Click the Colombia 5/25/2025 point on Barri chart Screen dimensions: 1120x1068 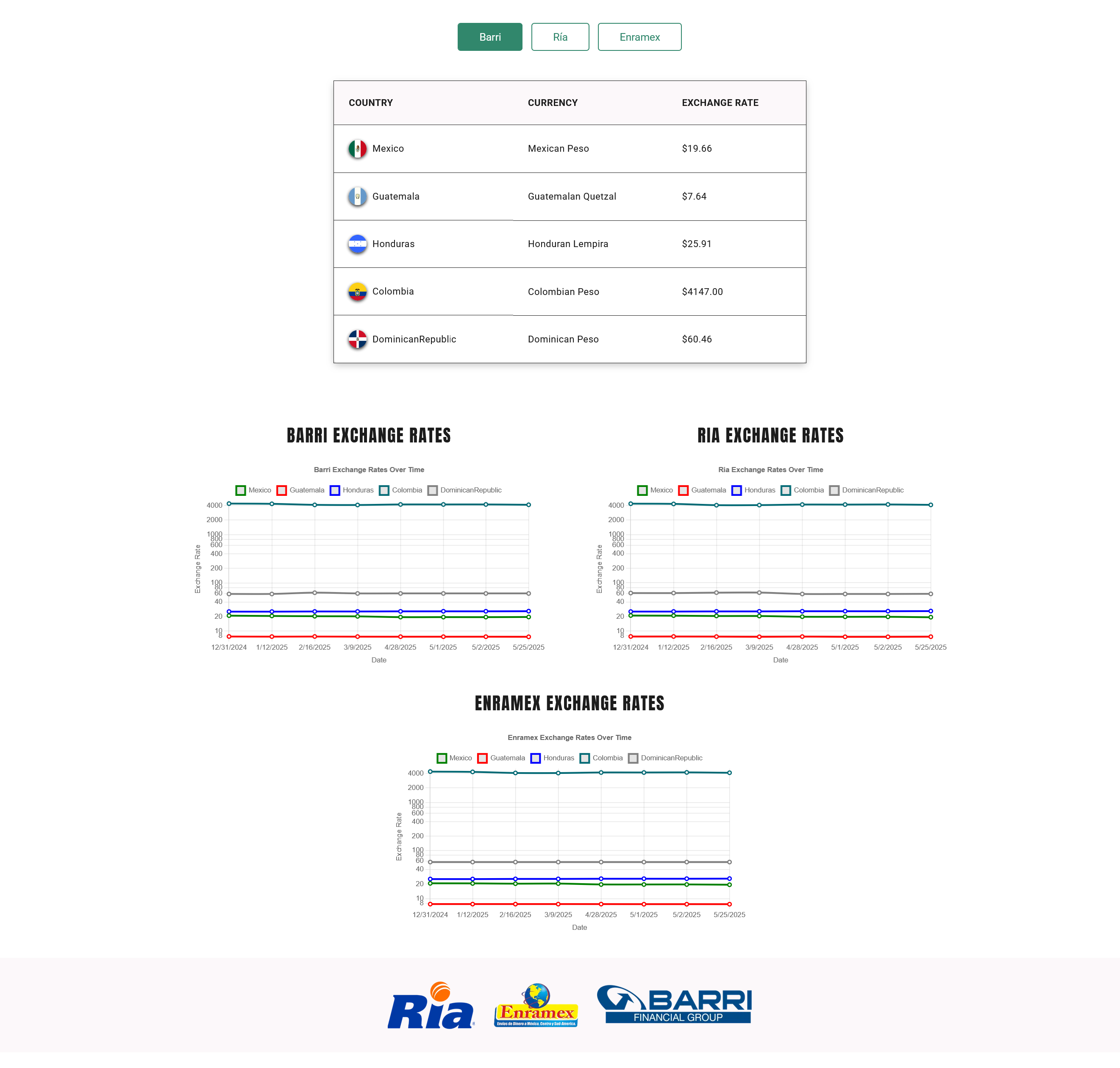point(529,505)
